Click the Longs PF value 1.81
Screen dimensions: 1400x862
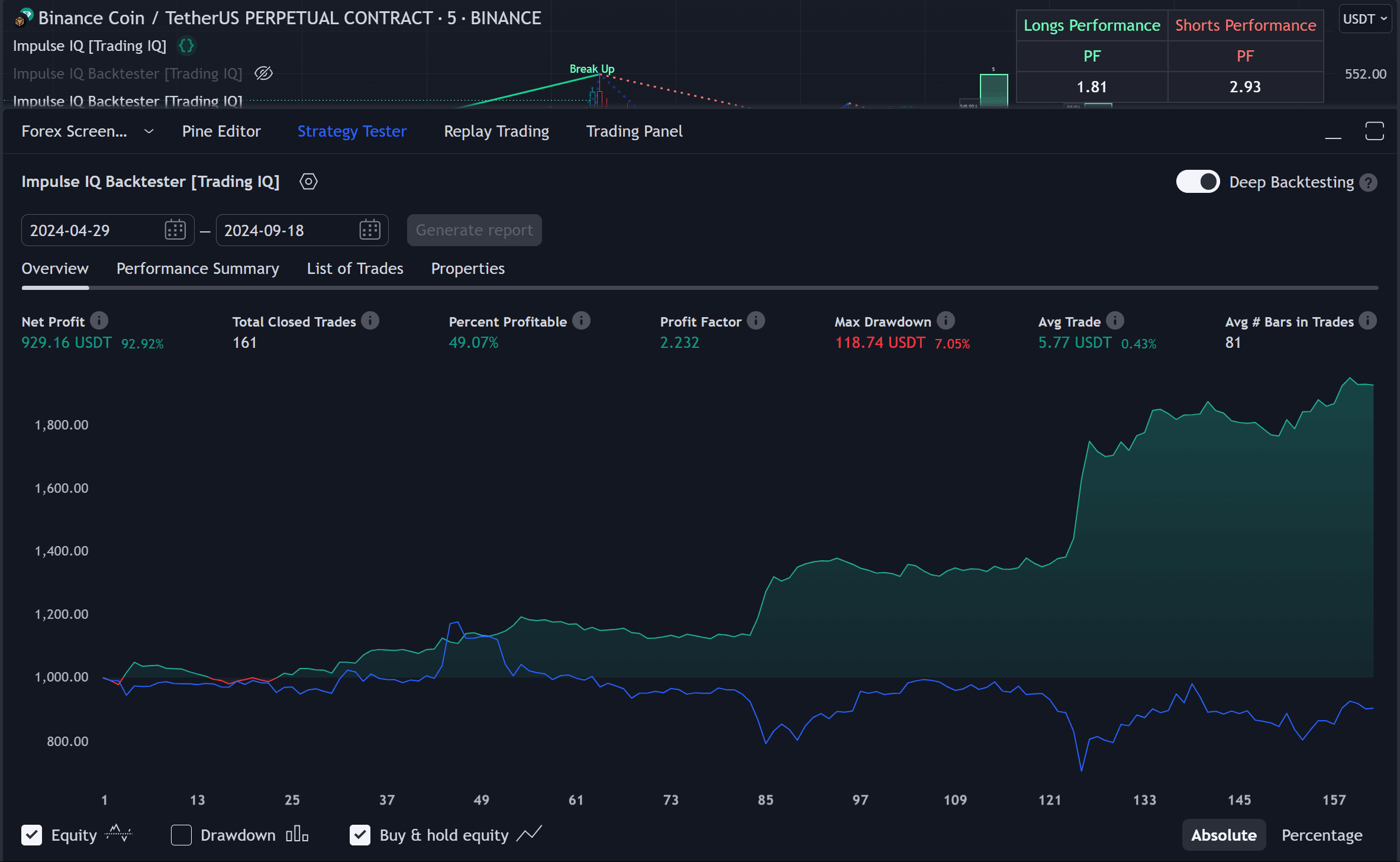1092,87
